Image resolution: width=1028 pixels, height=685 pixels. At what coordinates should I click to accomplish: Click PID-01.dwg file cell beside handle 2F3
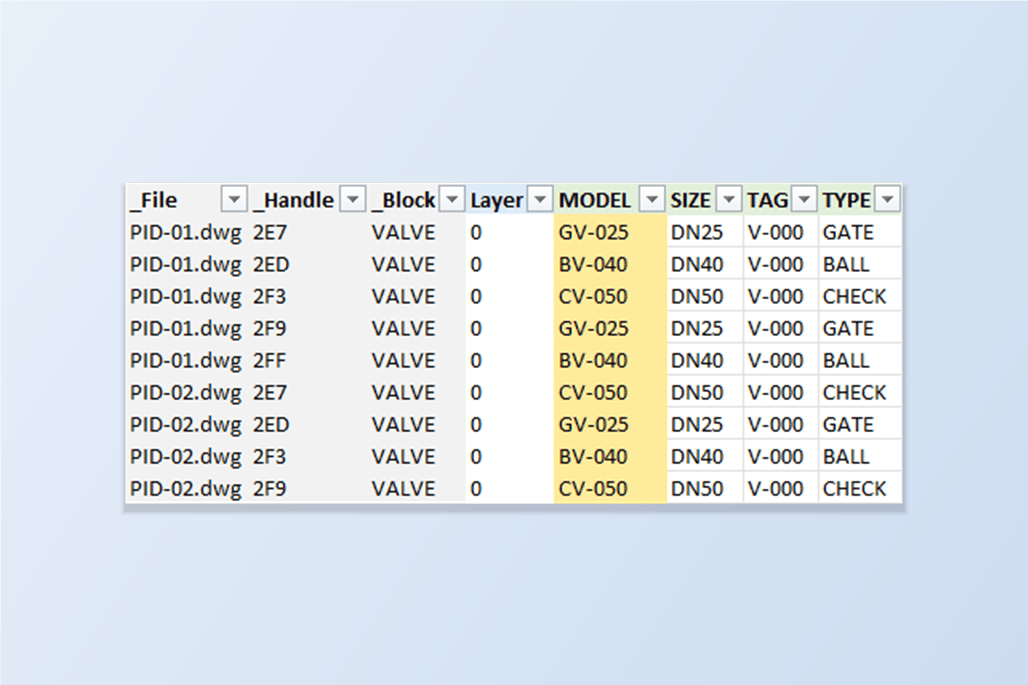click(x=186, y=297)
